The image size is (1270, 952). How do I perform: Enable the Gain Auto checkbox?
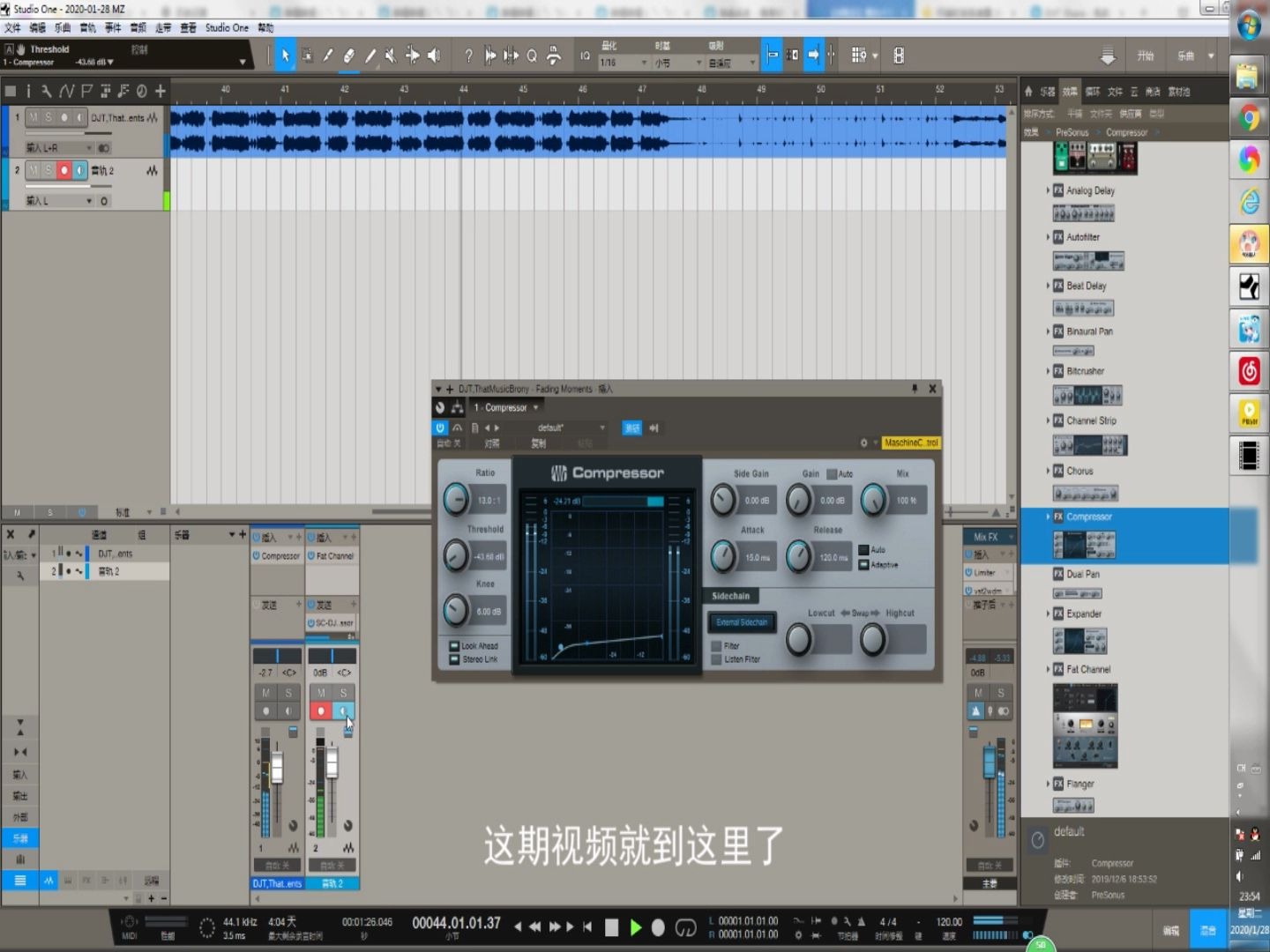pyautogui.click(x=832, y=474)
